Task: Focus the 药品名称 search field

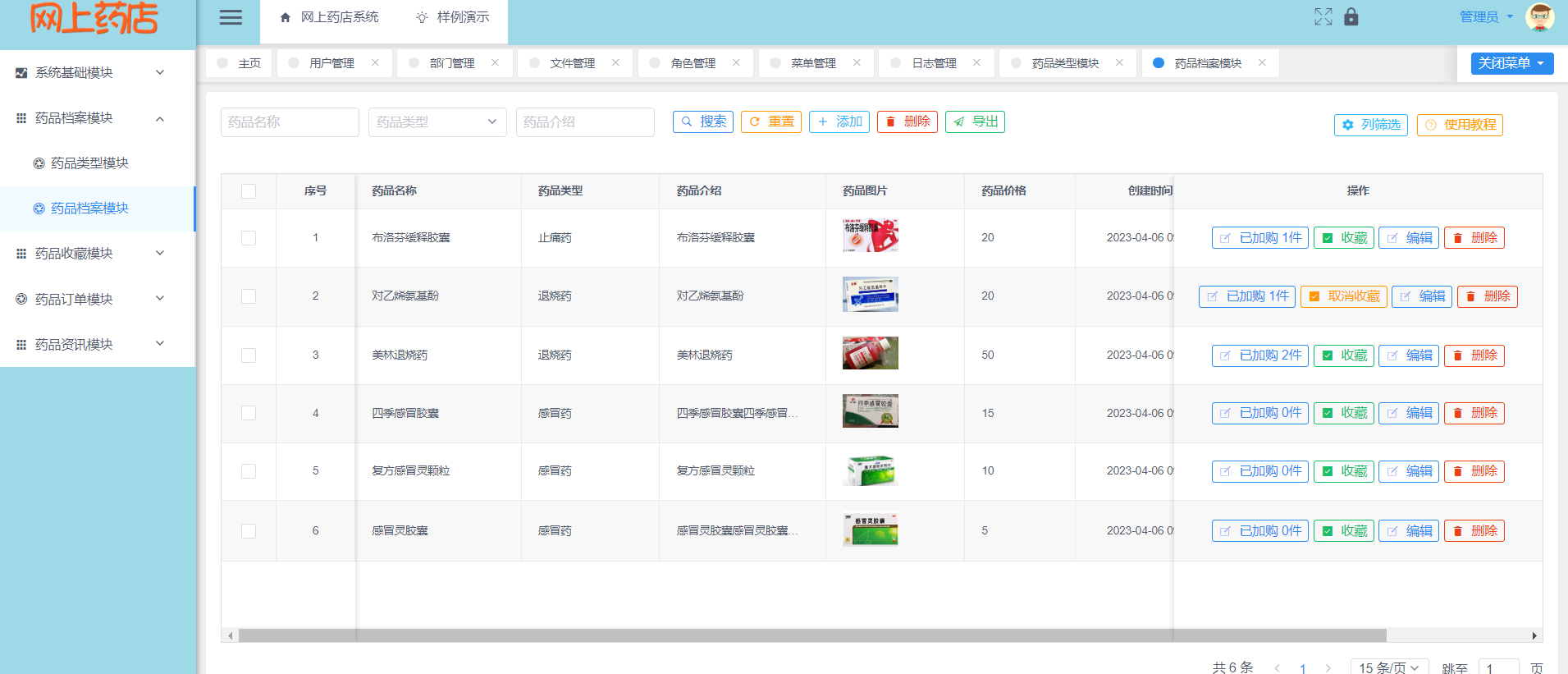Action: (290, 122)
